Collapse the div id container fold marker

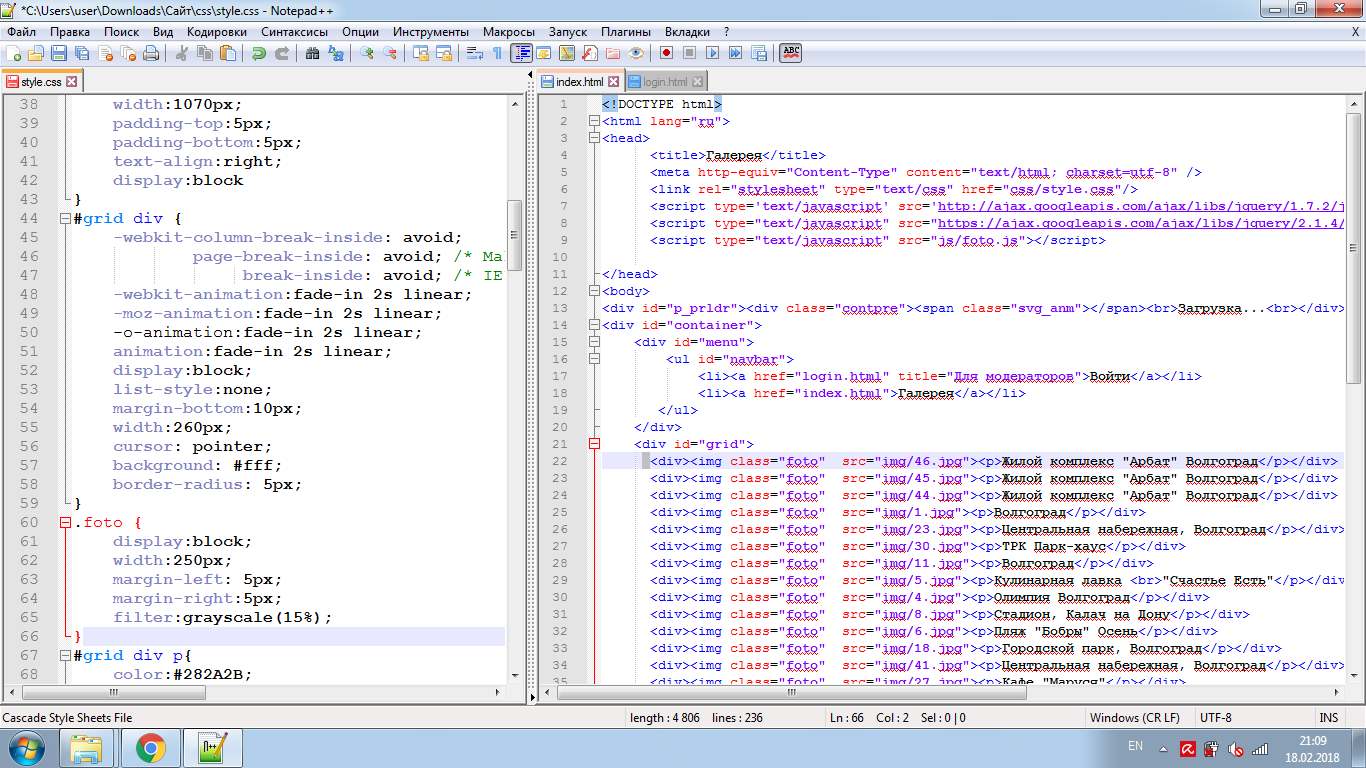point(594,325)
